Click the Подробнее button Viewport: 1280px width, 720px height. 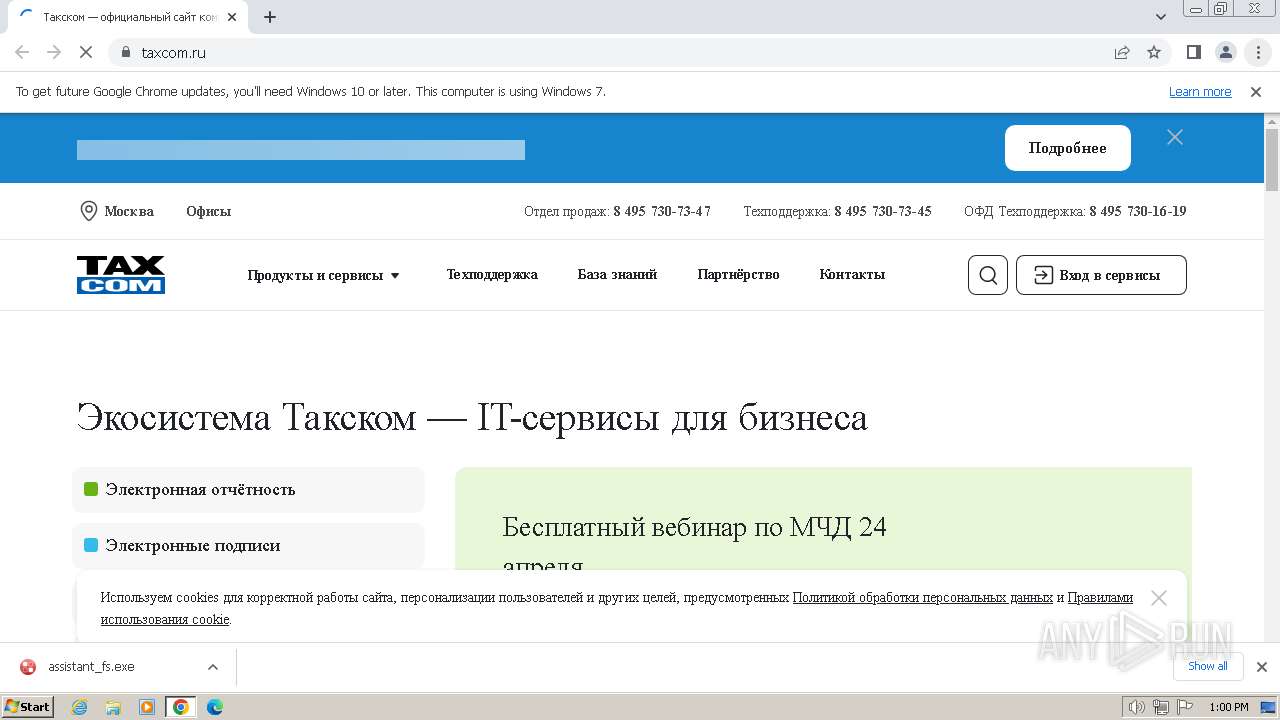(x=1068, y=148)
